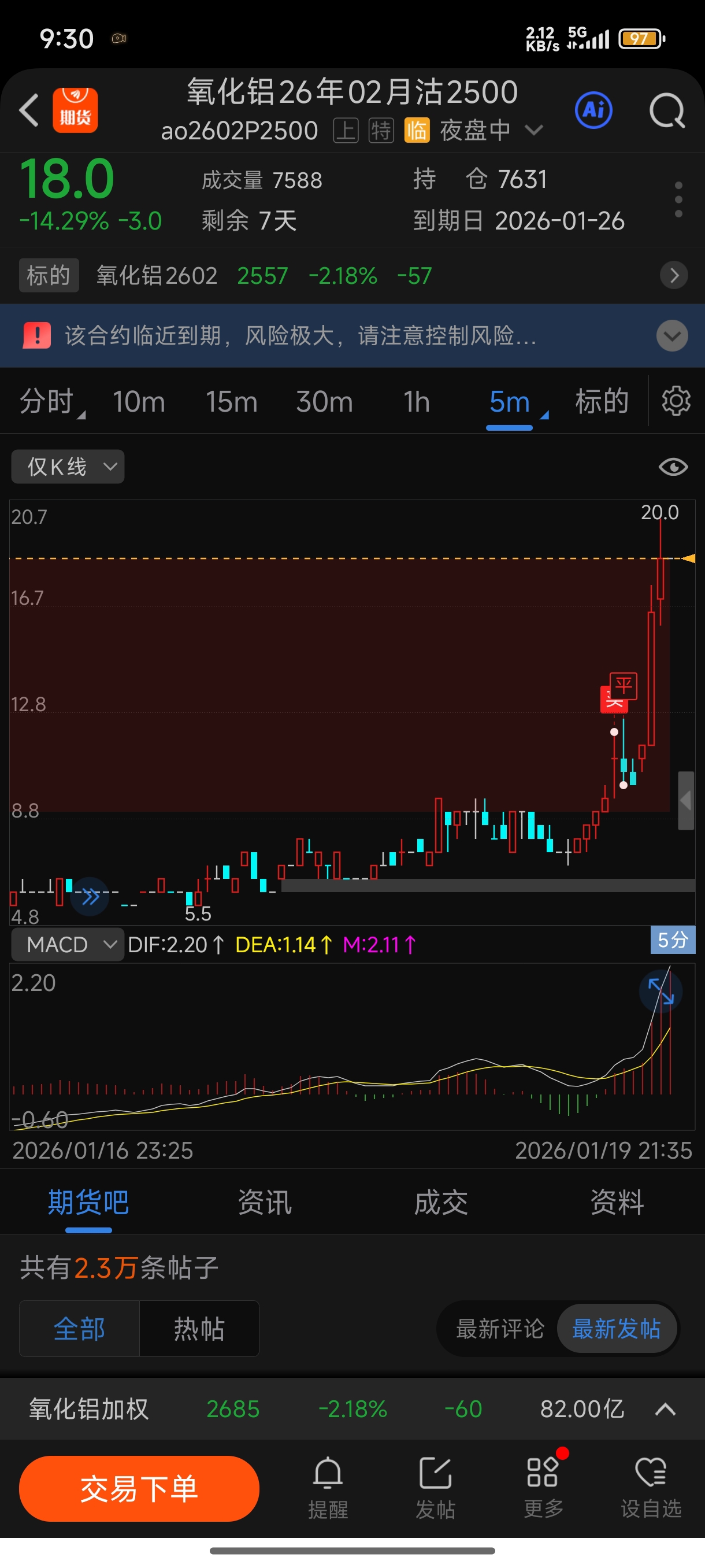Go back with the left arrow

pyautogui.click(x=28, y=110)
